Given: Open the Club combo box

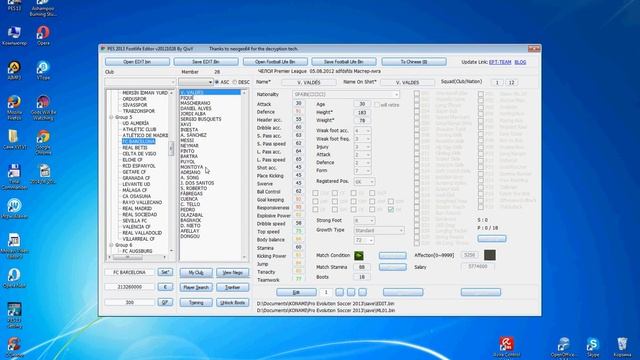Looking at the screenshot, I should pyautogui.click(x=140, y=82).
